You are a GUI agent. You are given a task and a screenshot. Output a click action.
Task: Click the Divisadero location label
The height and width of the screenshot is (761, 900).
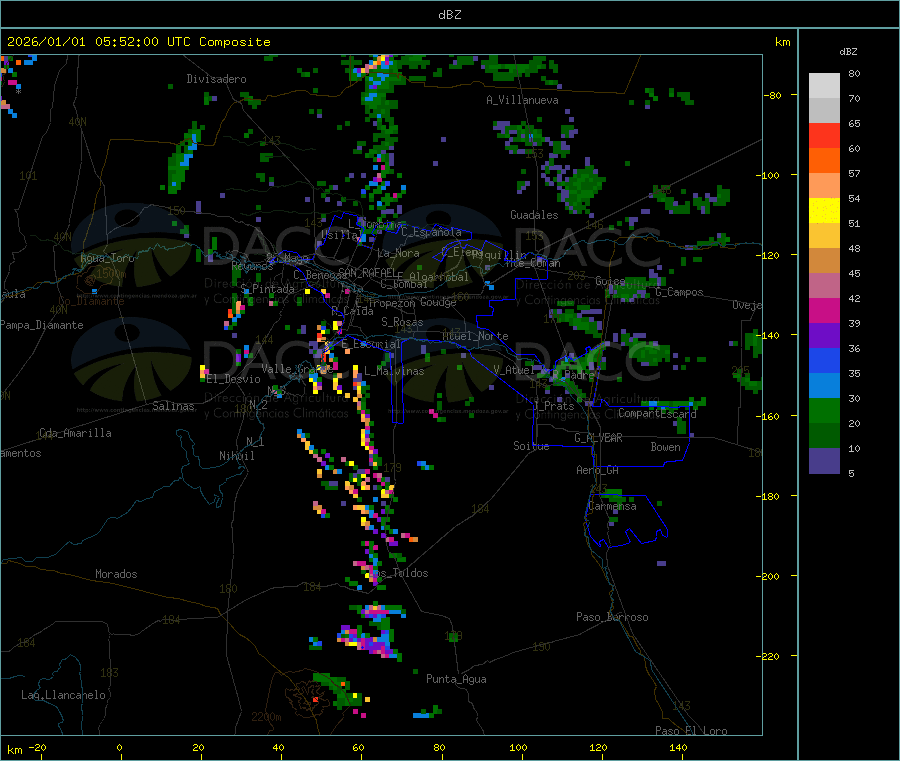[216, 79]
